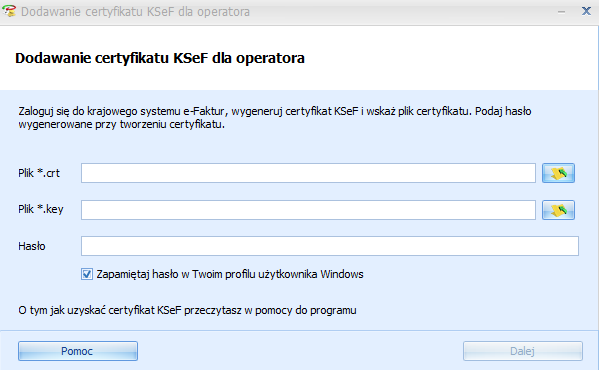Close the certificate dialog window
Image resolution: width=599 pixels, height=370 pixels.
pos(586,11)
